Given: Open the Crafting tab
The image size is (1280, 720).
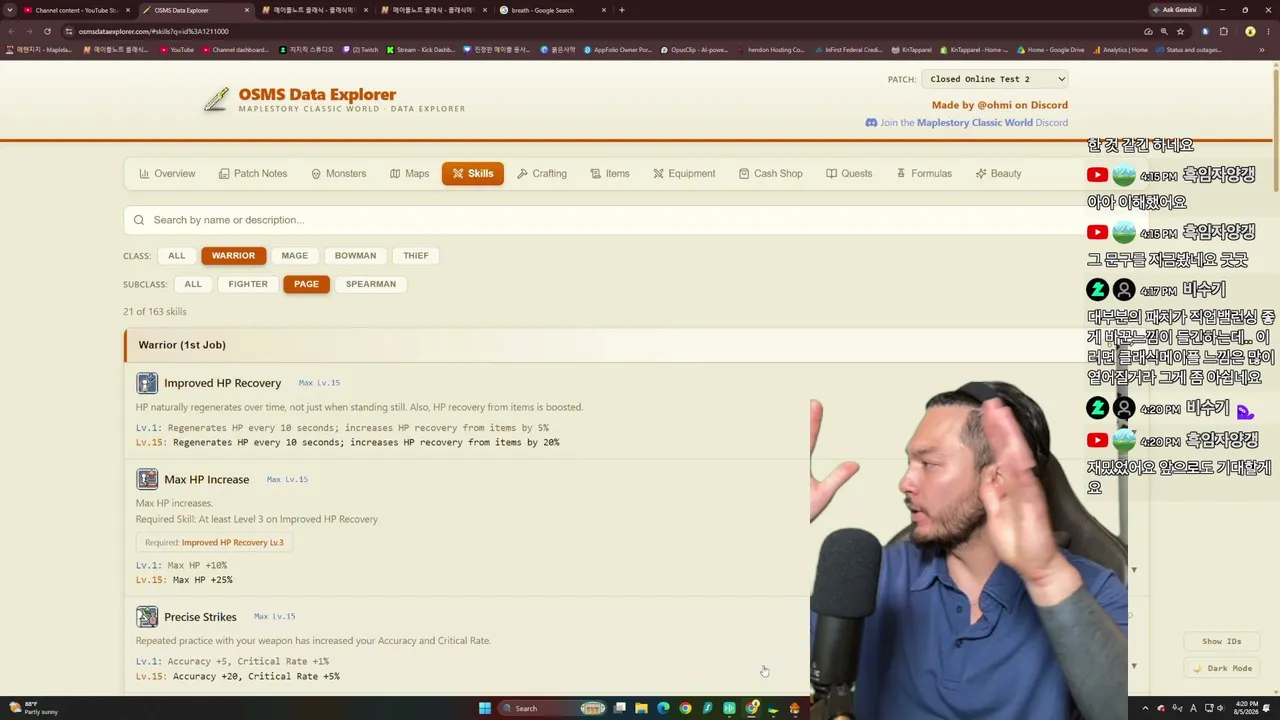Looking at the screenshot, I should (542, 174).
